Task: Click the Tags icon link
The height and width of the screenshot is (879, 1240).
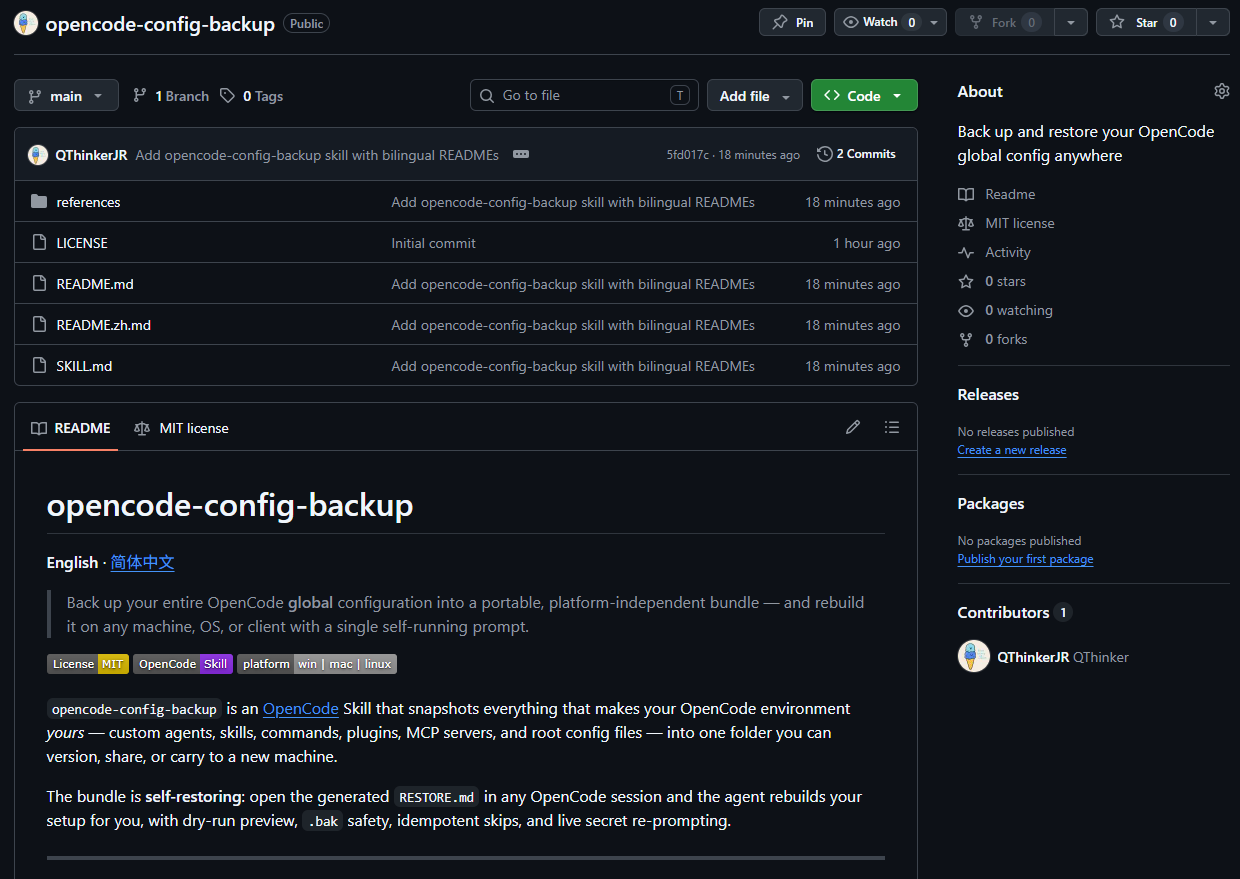Action: pos(251,96)
